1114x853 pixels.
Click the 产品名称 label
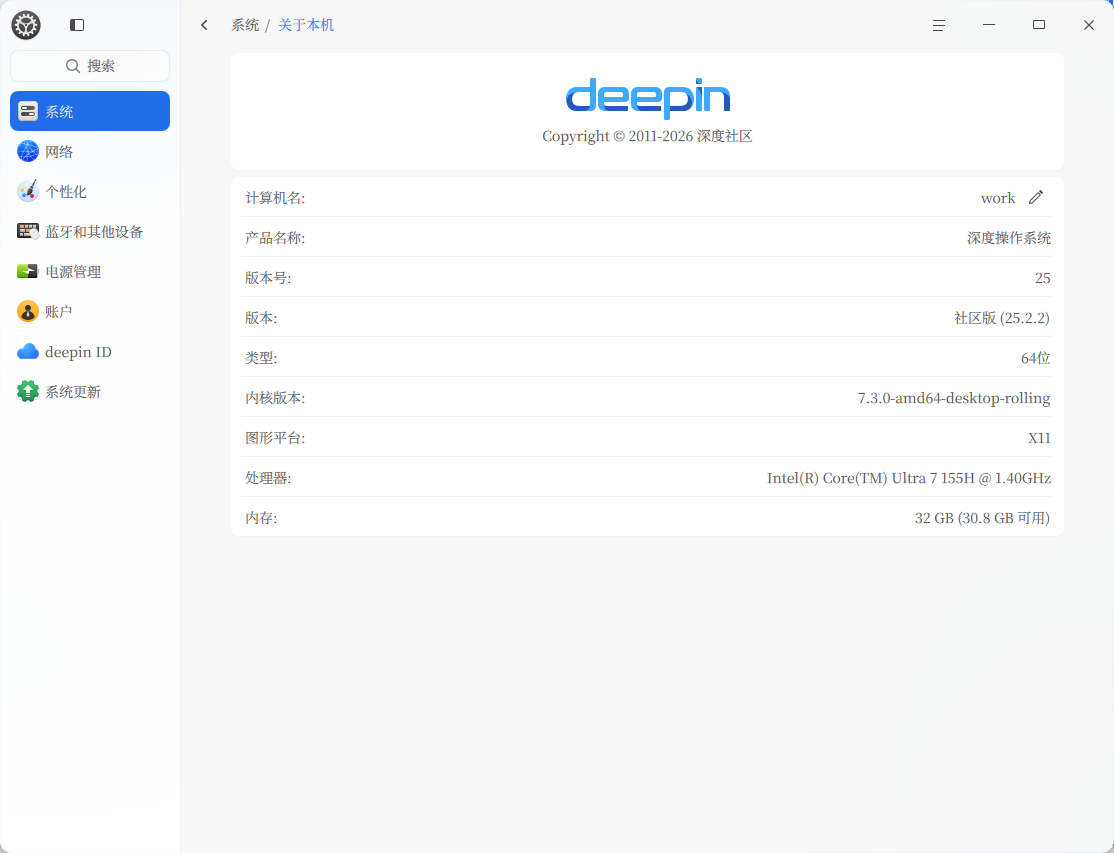(275, 238)
